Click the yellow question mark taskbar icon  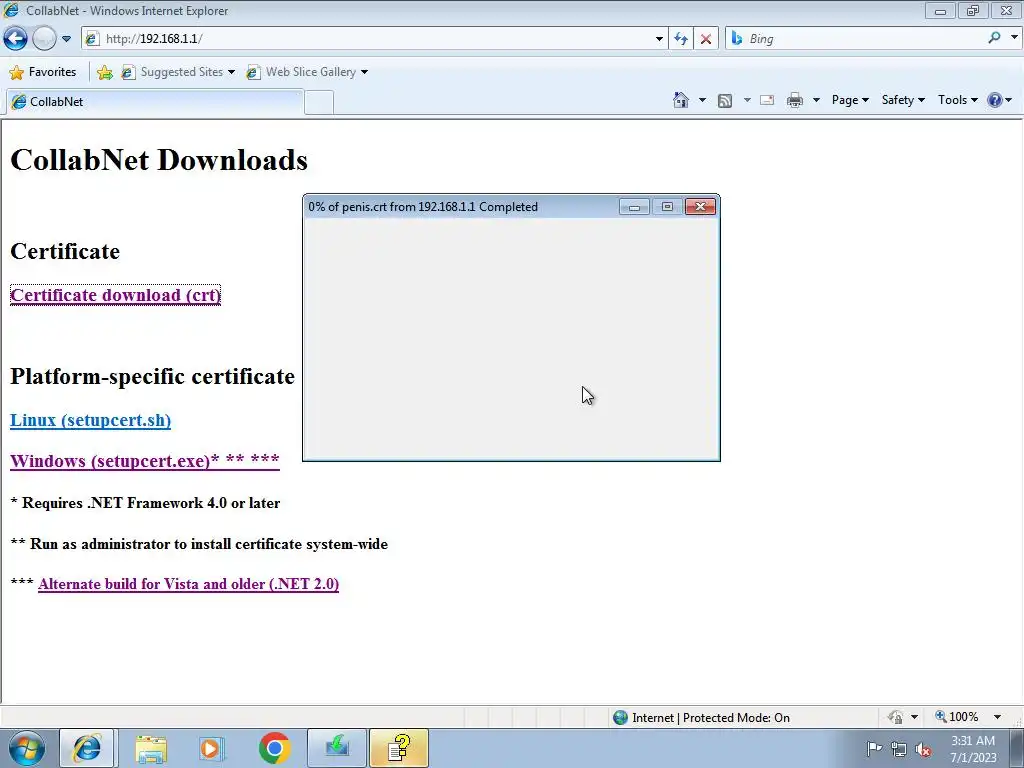coord(399,748)
